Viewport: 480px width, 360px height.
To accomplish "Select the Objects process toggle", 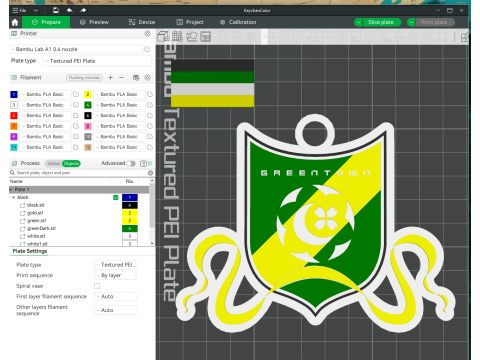I will pyautogui.click(x=71, y=163).
